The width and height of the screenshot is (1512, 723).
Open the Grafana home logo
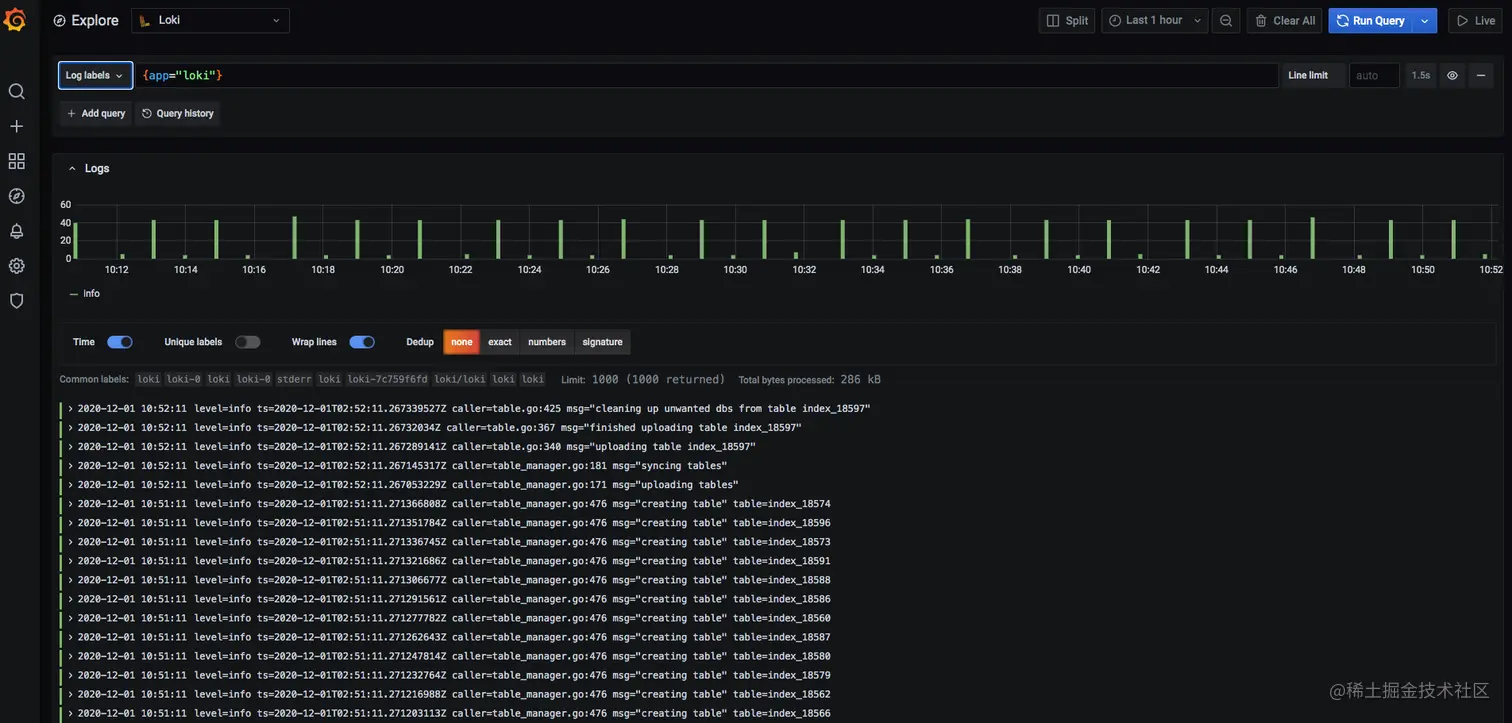point(15,20)
